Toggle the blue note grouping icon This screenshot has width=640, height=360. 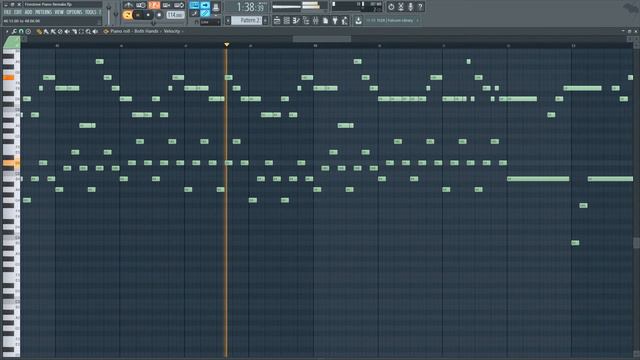(x=205, y=14)
